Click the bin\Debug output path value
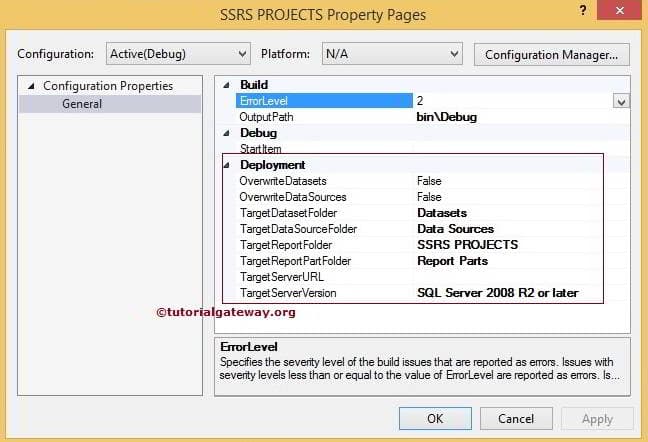The width and height of the screenshot is (648, 442). pyautogui.click(x=447, y=117)
